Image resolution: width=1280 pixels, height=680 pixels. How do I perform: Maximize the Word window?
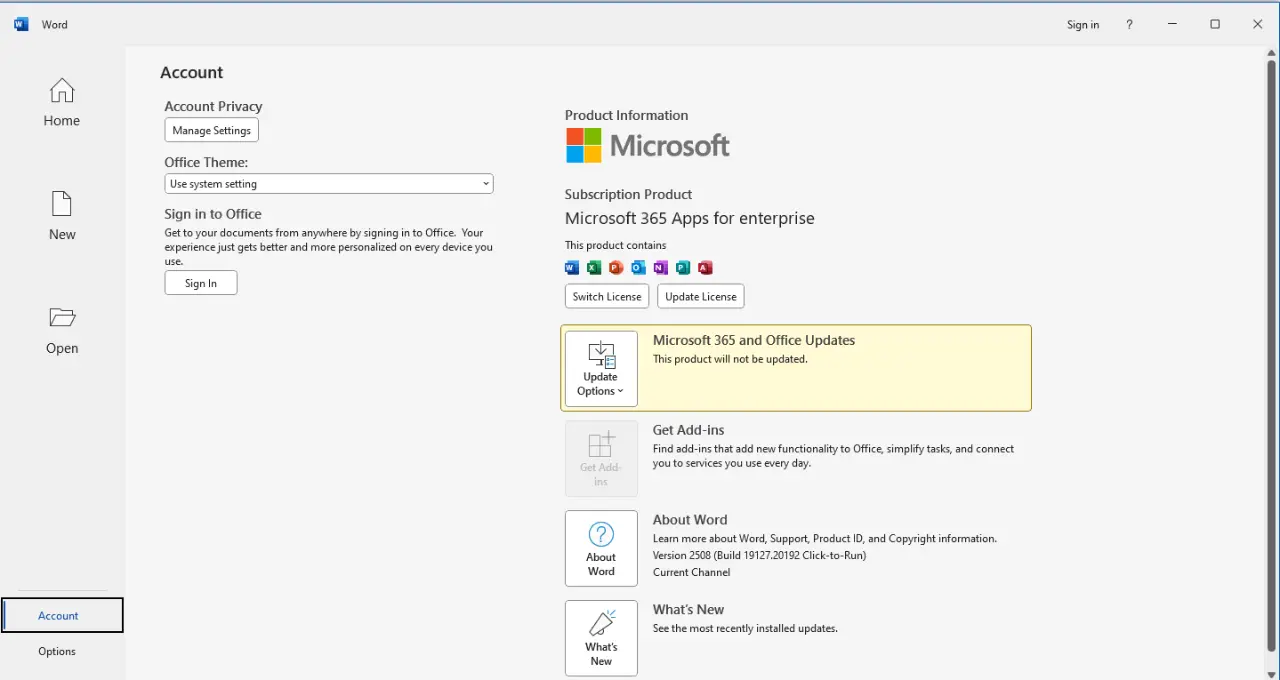point(1215,24)
